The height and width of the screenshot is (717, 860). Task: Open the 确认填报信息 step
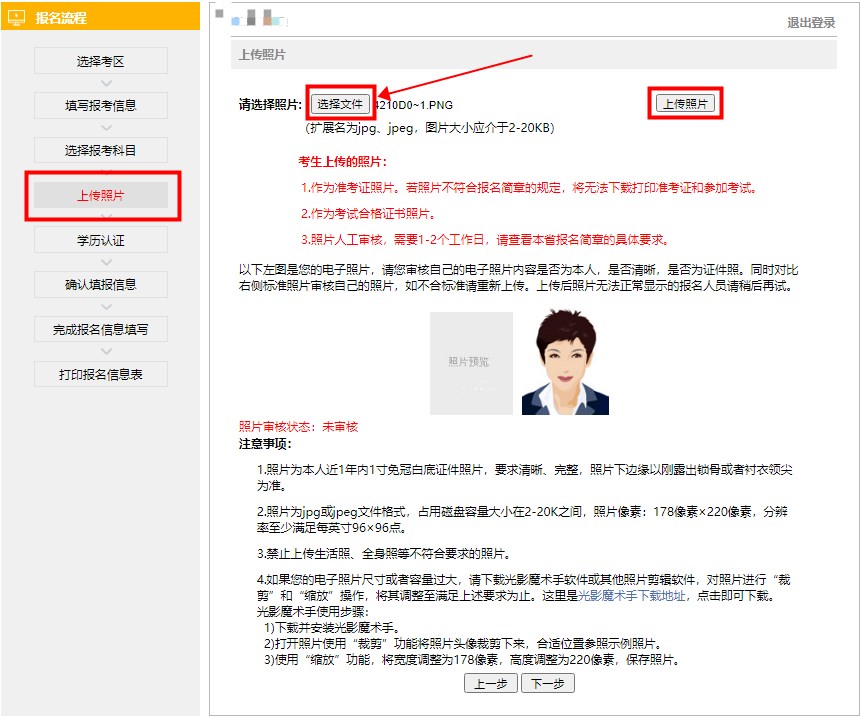tap(101, 284)
